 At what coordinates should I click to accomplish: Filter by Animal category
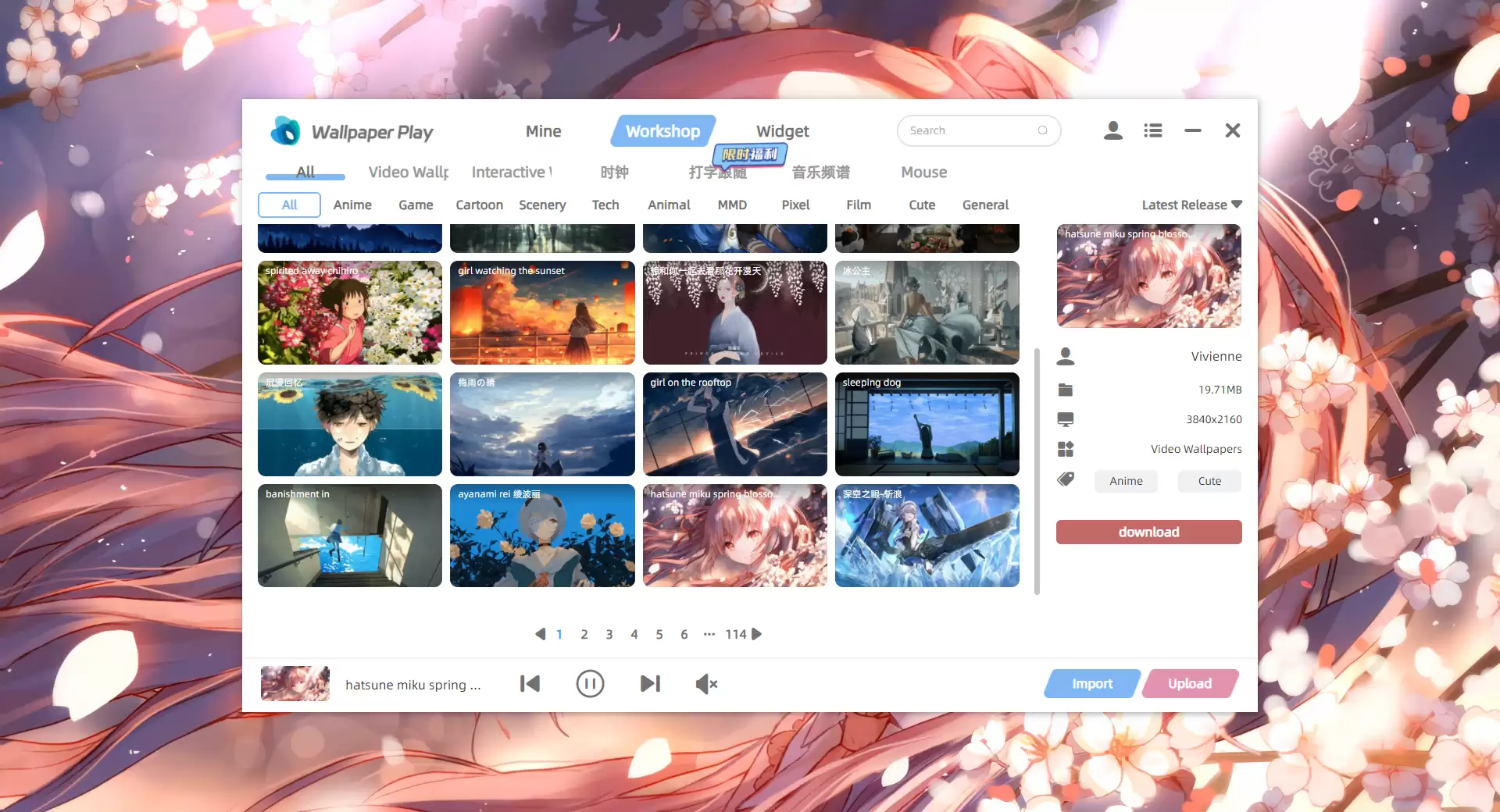coord(669,205)
